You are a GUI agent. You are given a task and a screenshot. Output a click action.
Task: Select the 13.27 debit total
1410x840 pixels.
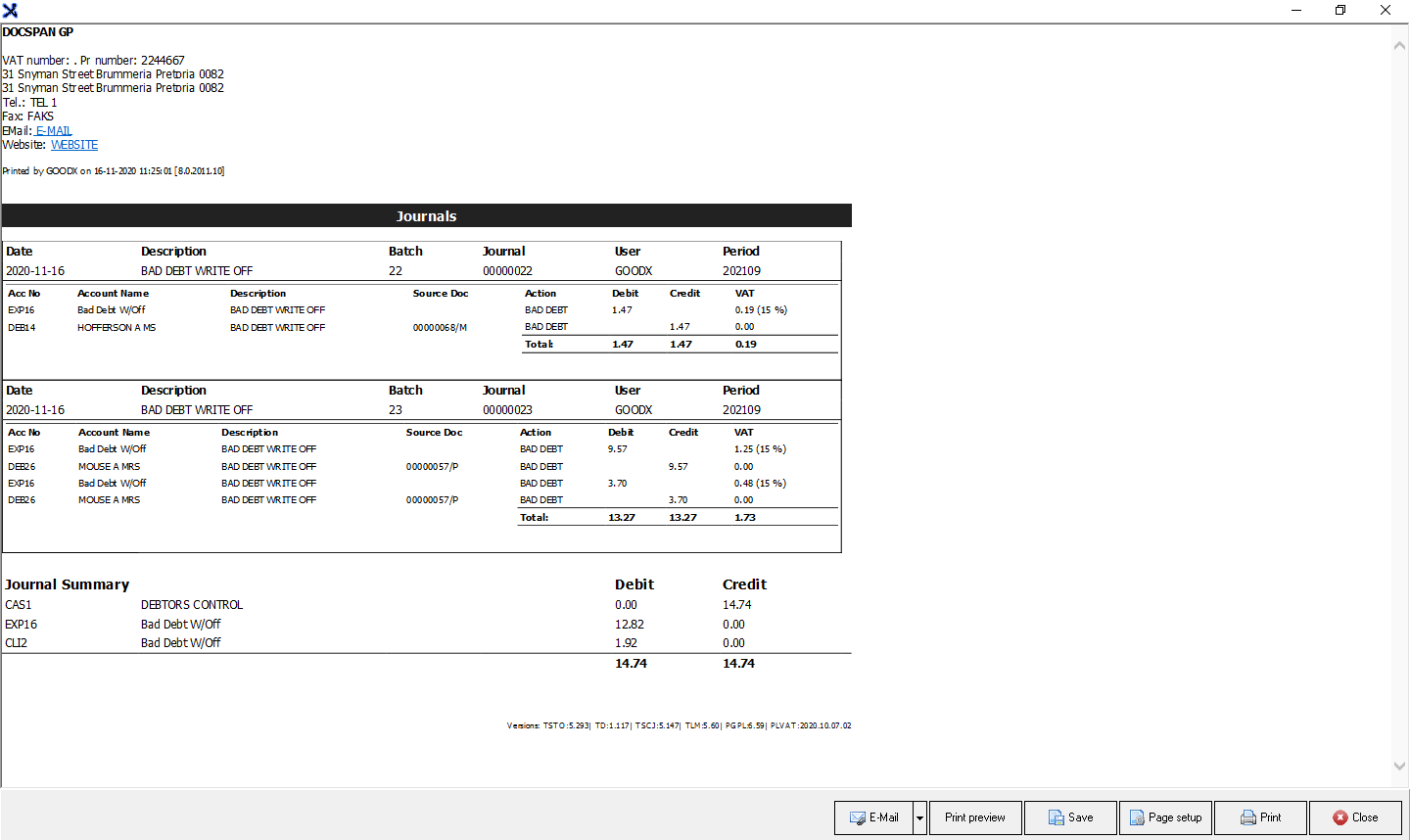(622, 518)
